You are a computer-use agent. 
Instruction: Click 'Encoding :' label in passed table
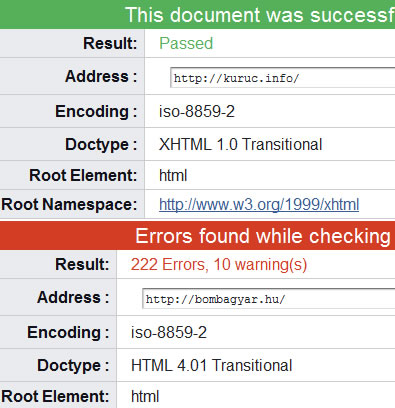(96, 111)
